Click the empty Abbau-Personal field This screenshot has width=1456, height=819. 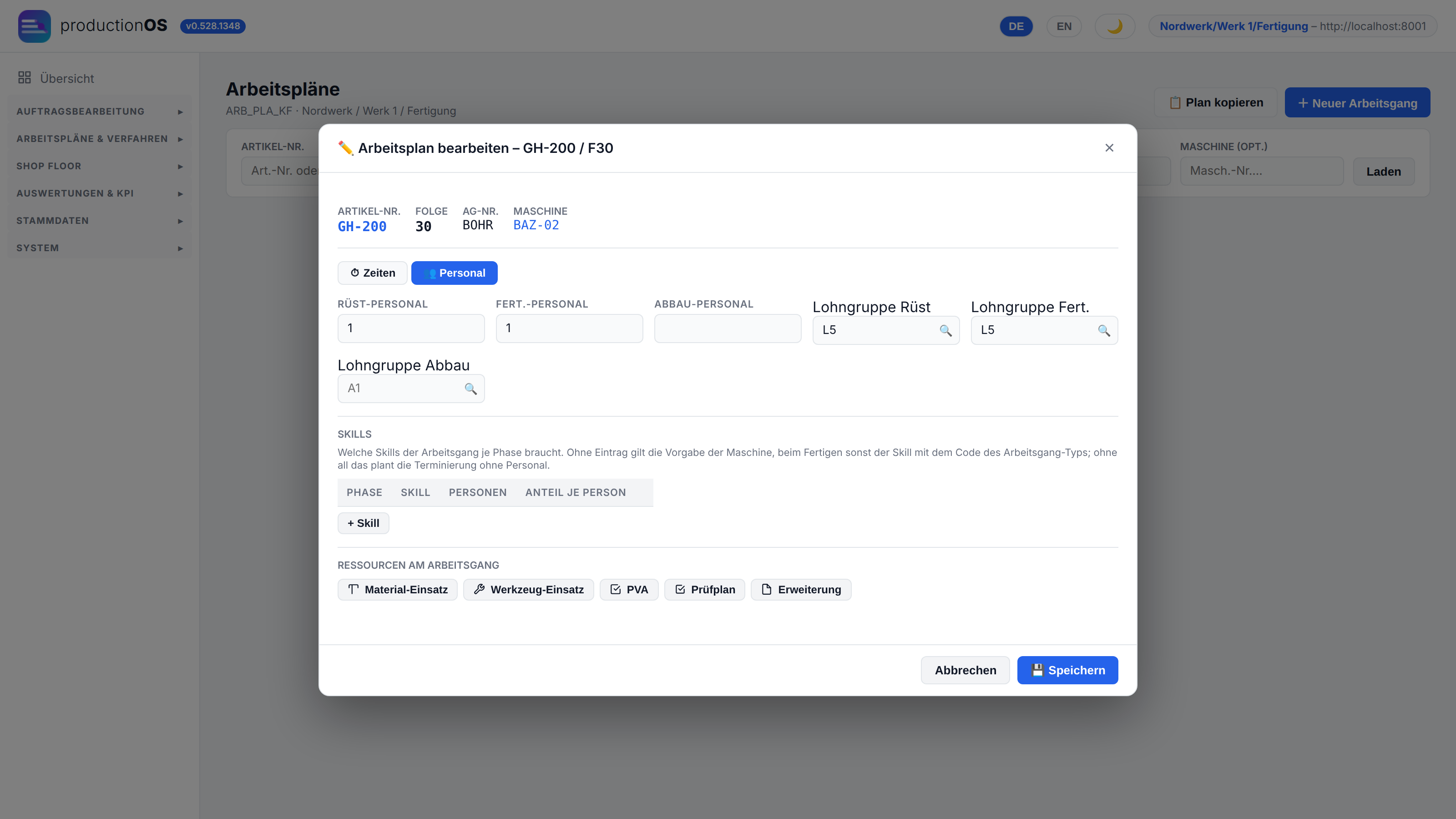(x=728, y=329)
